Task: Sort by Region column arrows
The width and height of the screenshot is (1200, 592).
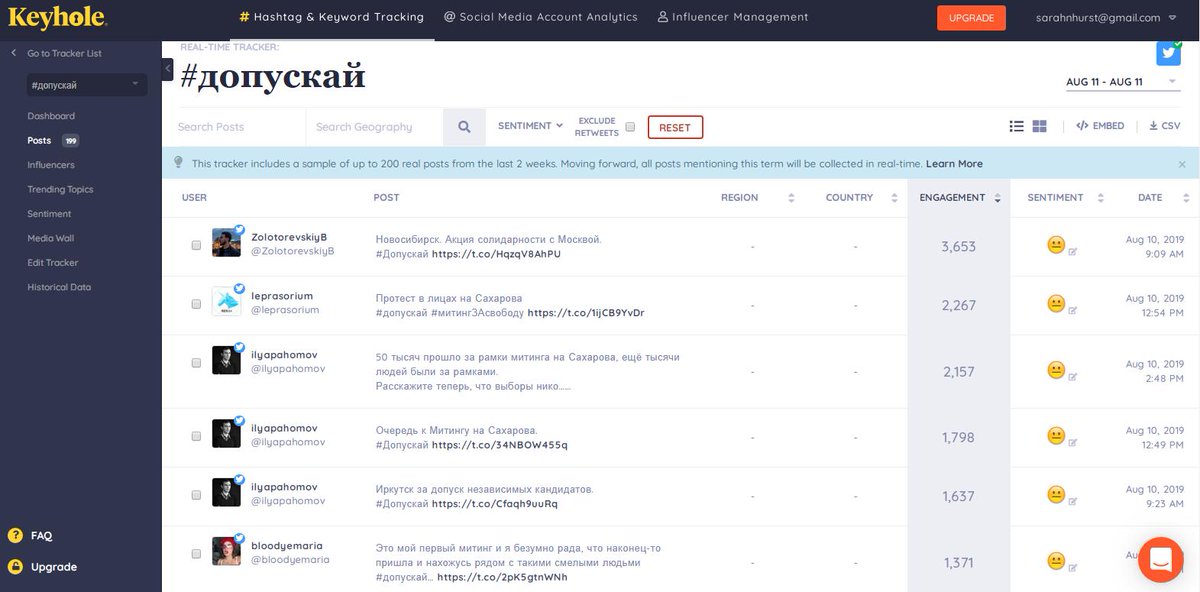Action: point(790,198)
